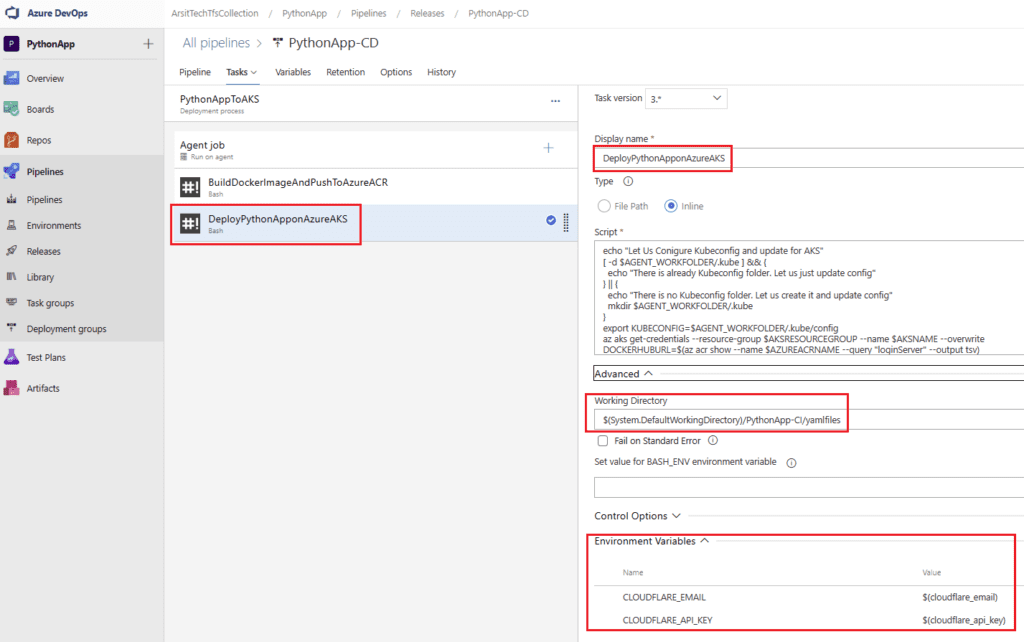
Task: Expand the Control Options section
Action: 637,516
